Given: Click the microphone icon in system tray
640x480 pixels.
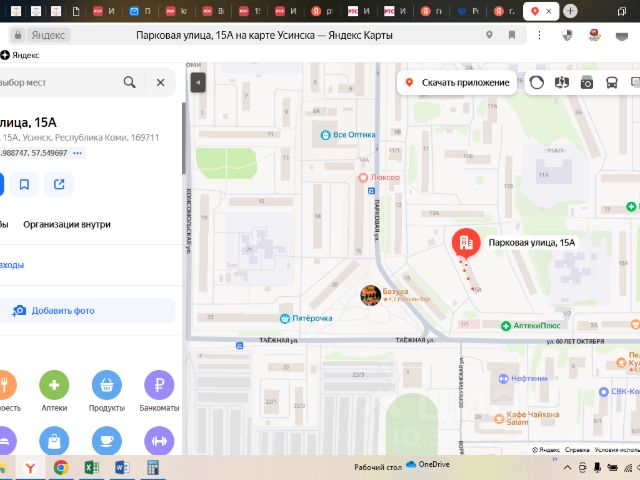Looking at the screenshot, I should coord(597,468).
